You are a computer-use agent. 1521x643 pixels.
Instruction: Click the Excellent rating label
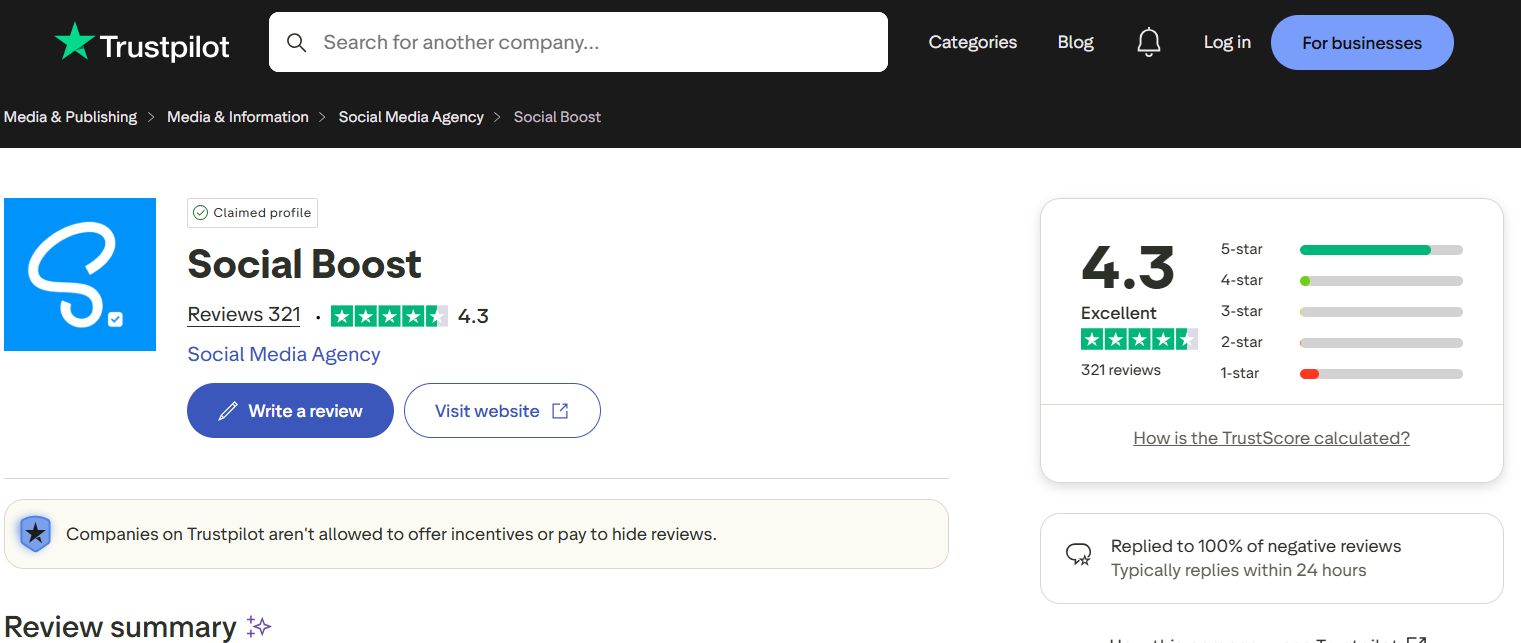click(1119, 313)
